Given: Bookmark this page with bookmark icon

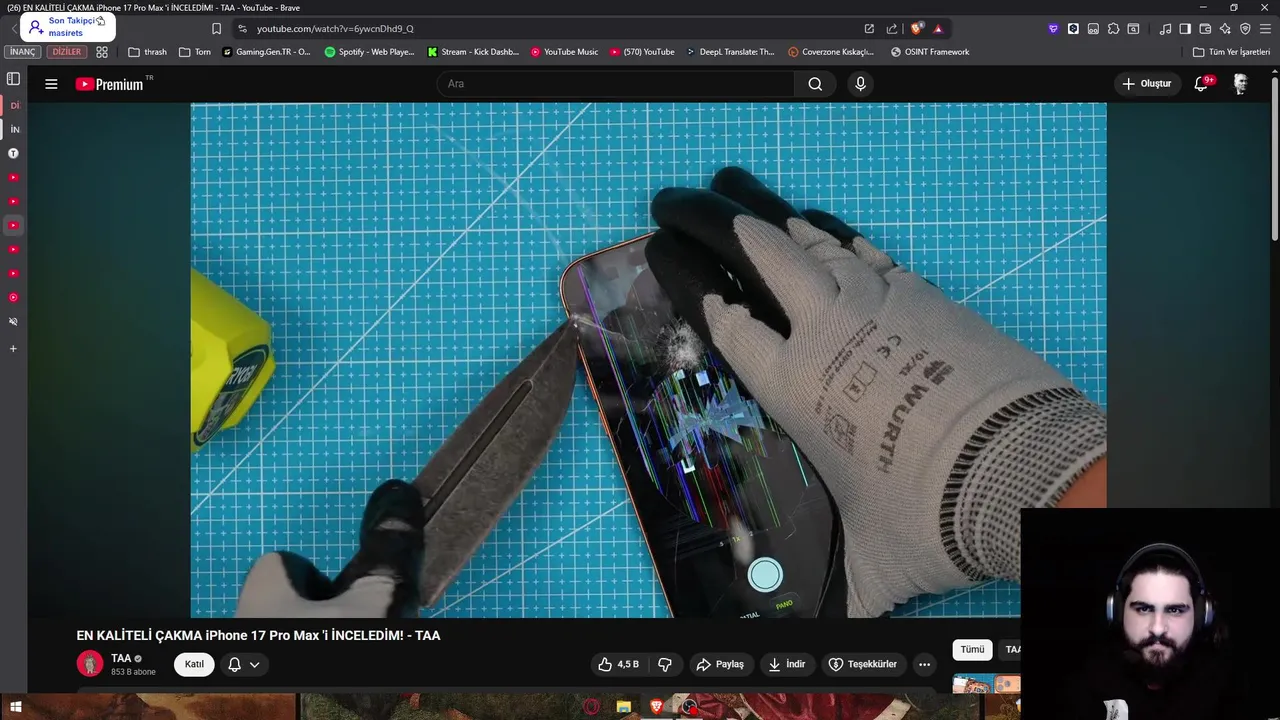Looking at the screenshot, I should pos(216,28).
